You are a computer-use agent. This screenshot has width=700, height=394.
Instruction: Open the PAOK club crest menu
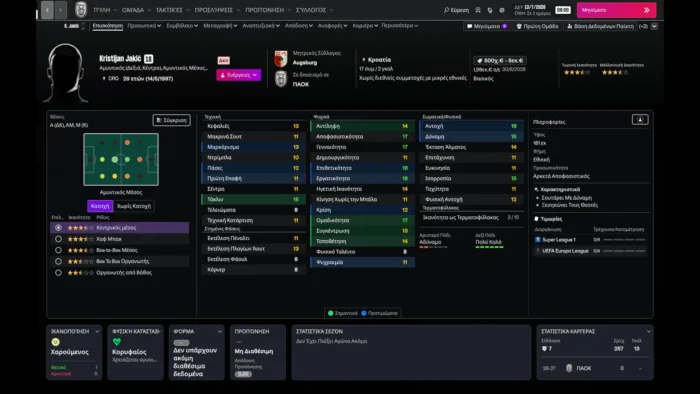tap(81, 9)
